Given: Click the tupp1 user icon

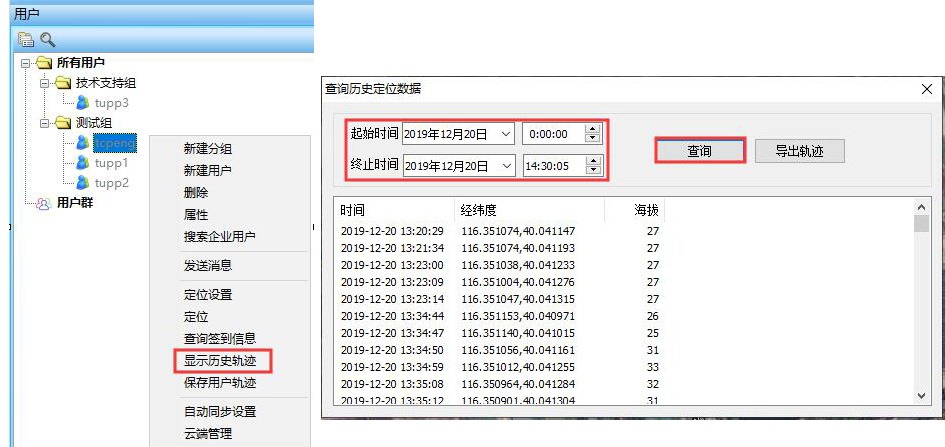Looking at the screenshot, I should pos(83,163).
